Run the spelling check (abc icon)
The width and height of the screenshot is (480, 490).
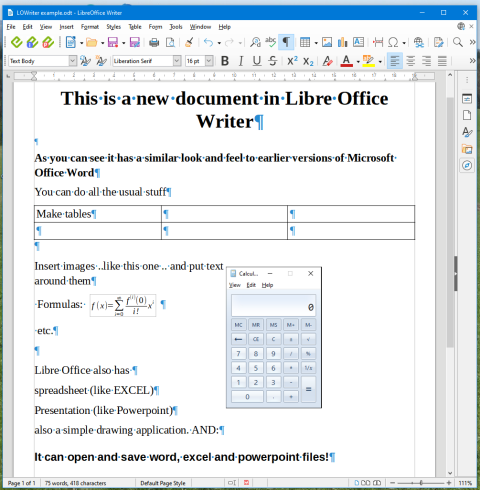coord(270,42)
